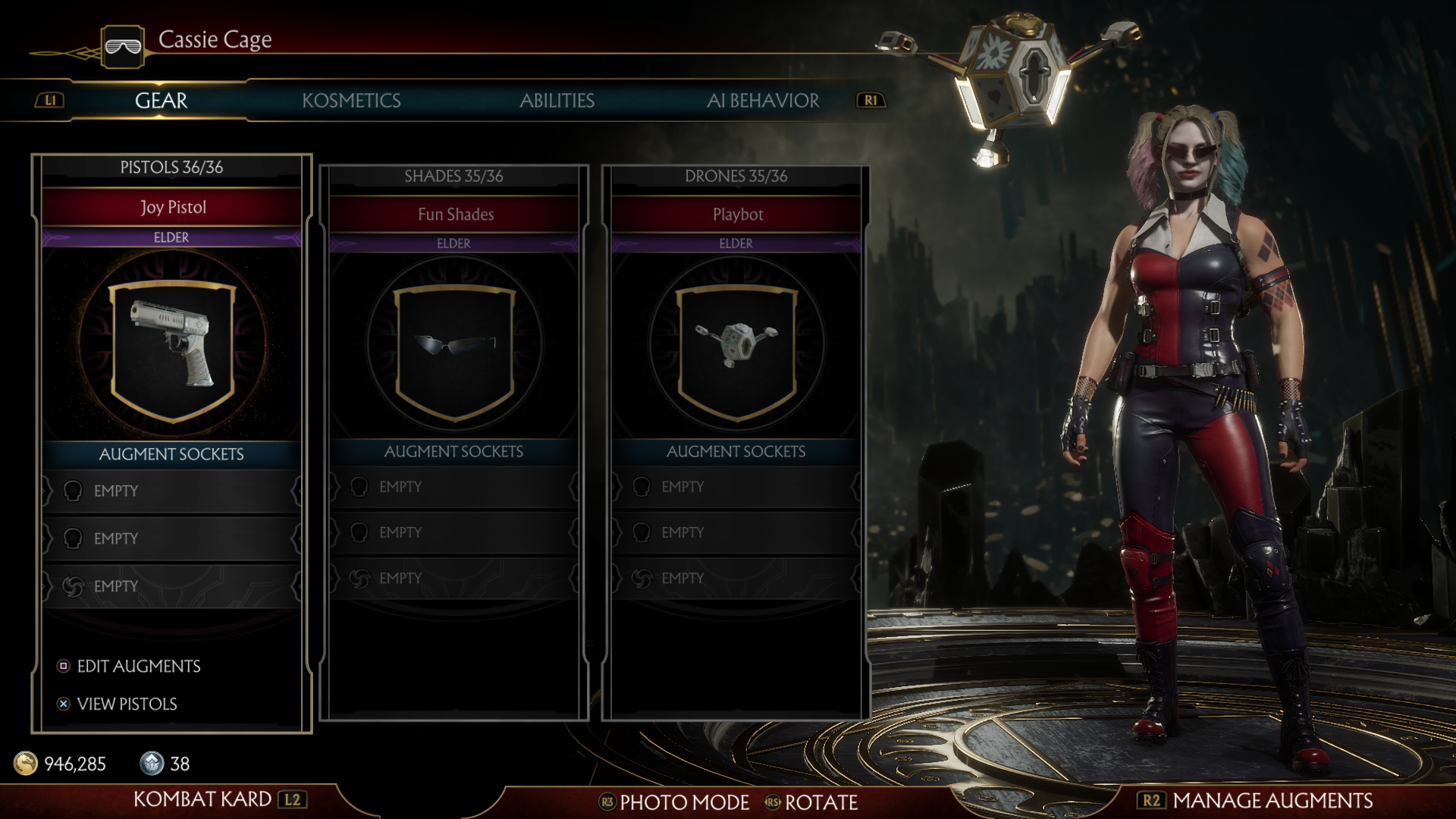The width and height of the screenshot is (1456, 819).
Task: Open the Kosmetics tab
Action: (x=351, y=100)
